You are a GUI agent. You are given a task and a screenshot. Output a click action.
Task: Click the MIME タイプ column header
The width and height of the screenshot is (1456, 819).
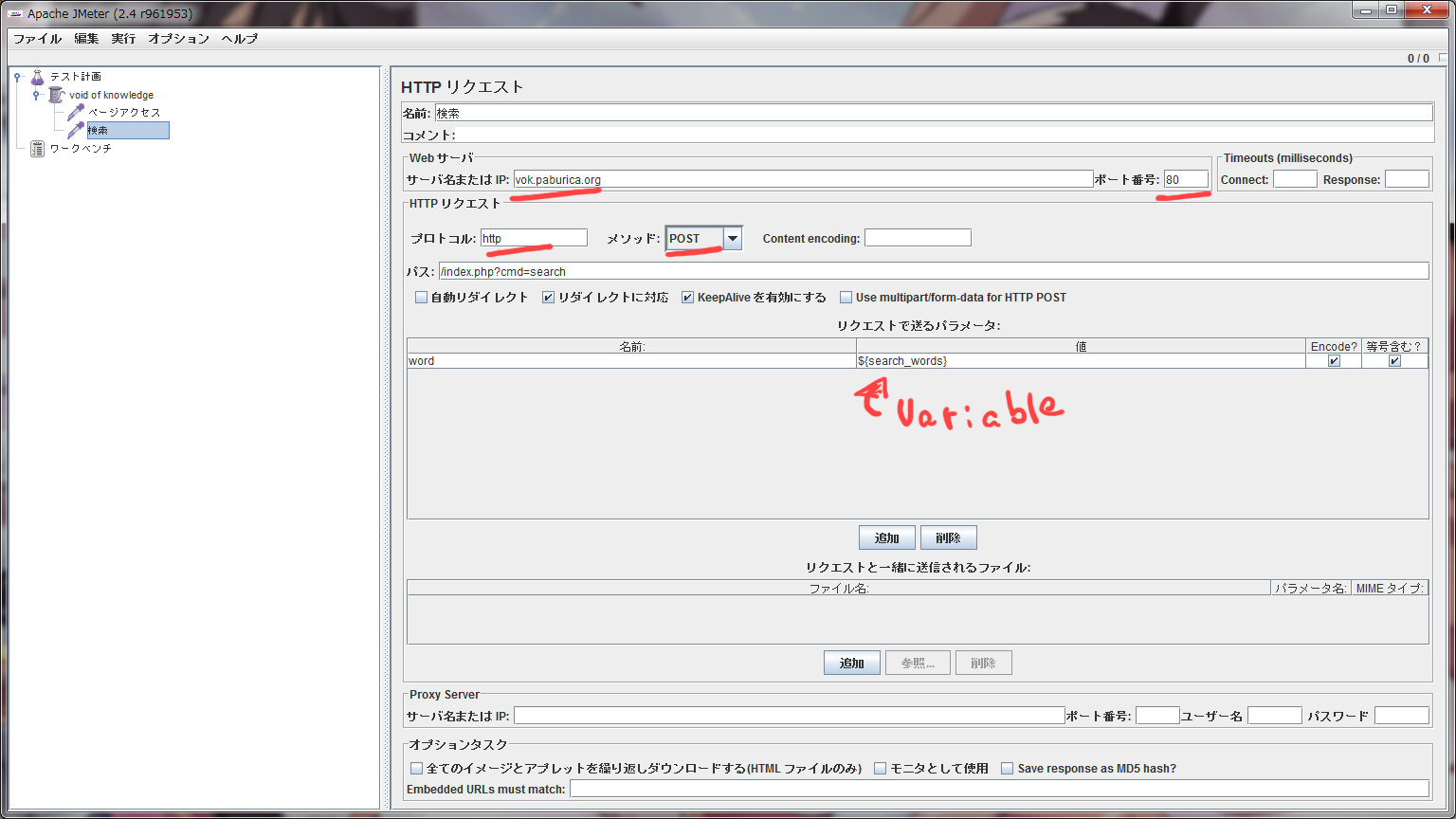[1390, 588]
